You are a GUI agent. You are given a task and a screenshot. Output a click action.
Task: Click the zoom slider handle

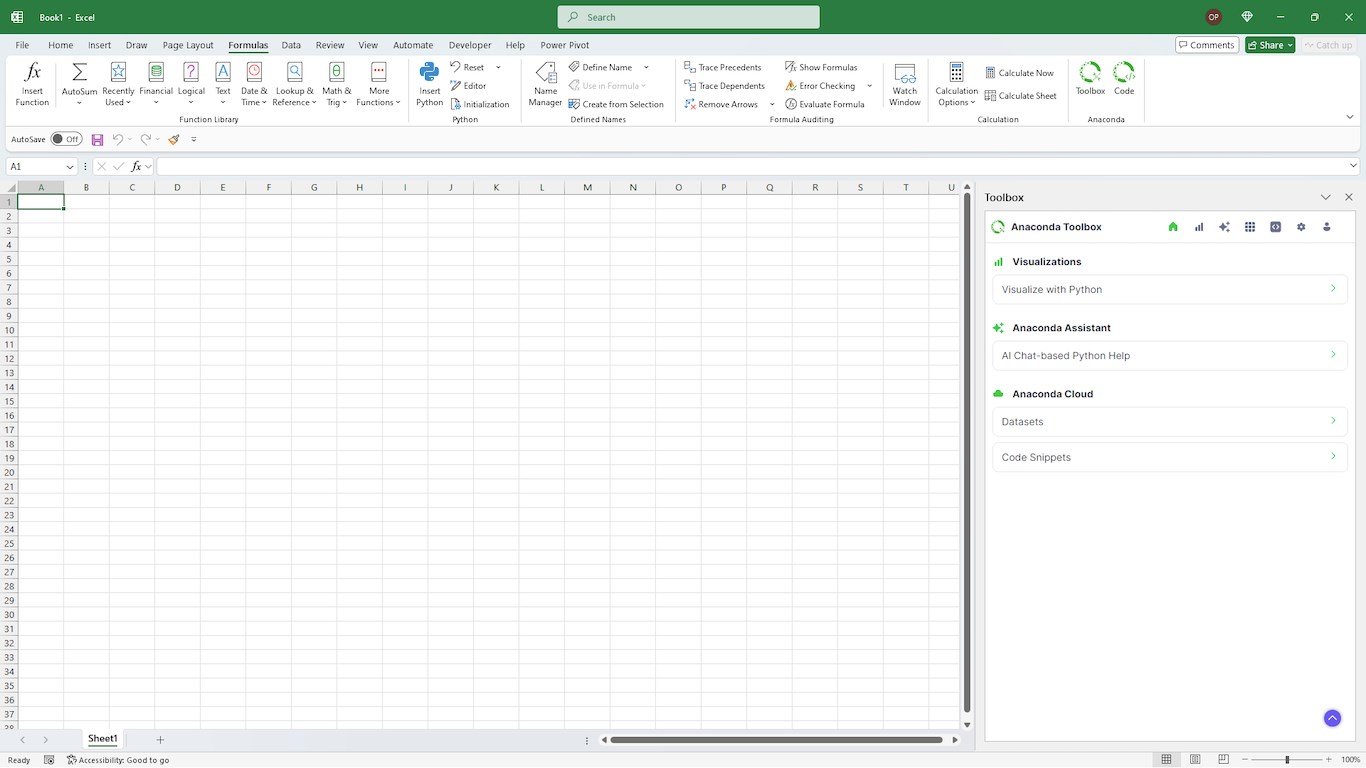1287,760
